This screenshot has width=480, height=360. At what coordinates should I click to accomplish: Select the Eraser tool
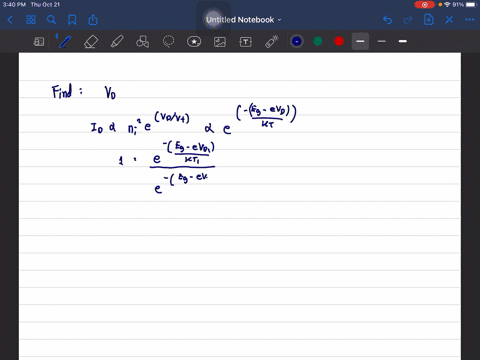tap(91, 42)
